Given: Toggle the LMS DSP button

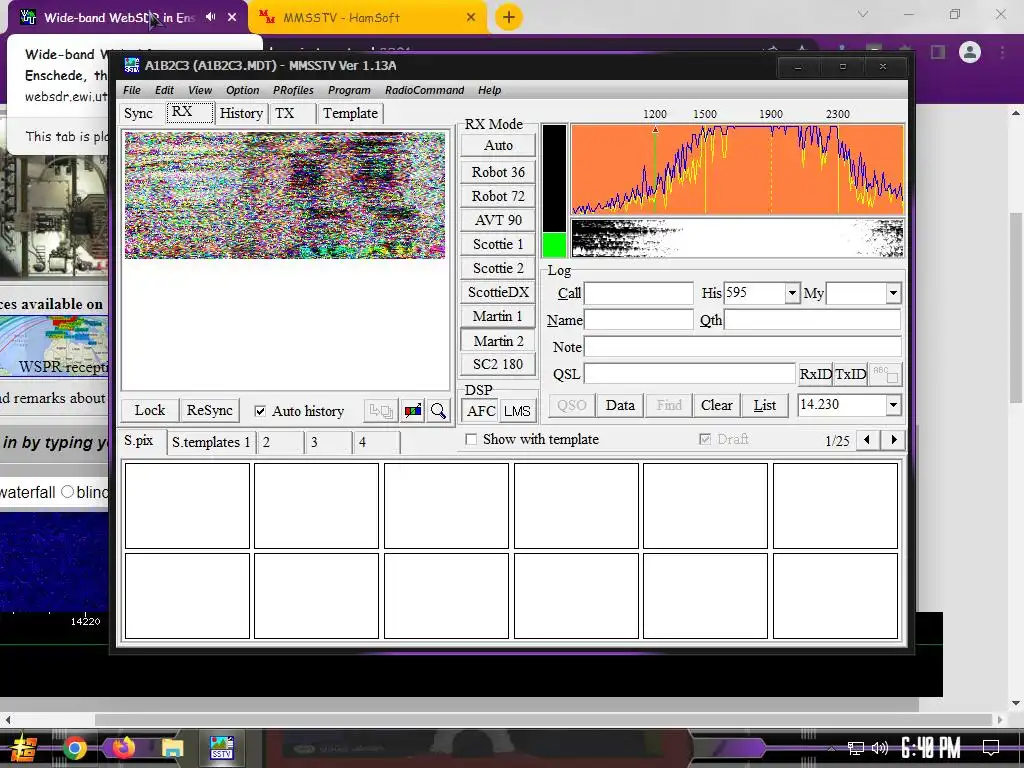Looking at the screenshot, I should click(x=517, y=411).
